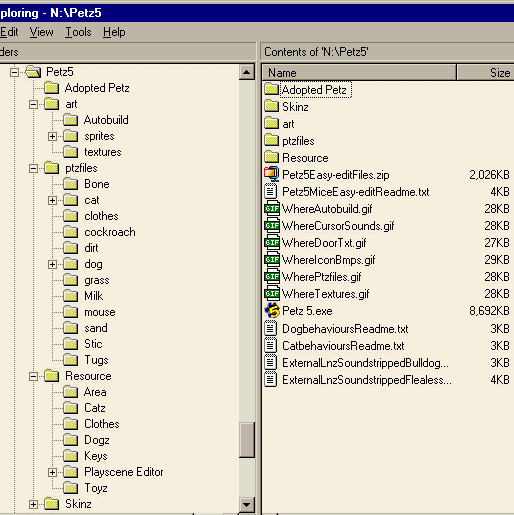The width and height of the screenshot is (514, 515).
Task: Collapse the art folder in tree
Action: [x=33, y=104]
